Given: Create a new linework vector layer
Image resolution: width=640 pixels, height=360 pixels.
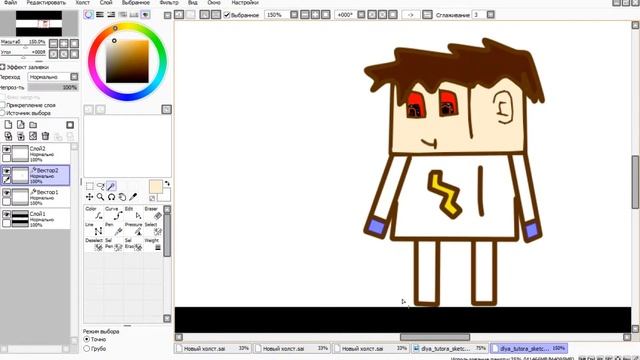Looking at the screenshot, I should 20,125.
